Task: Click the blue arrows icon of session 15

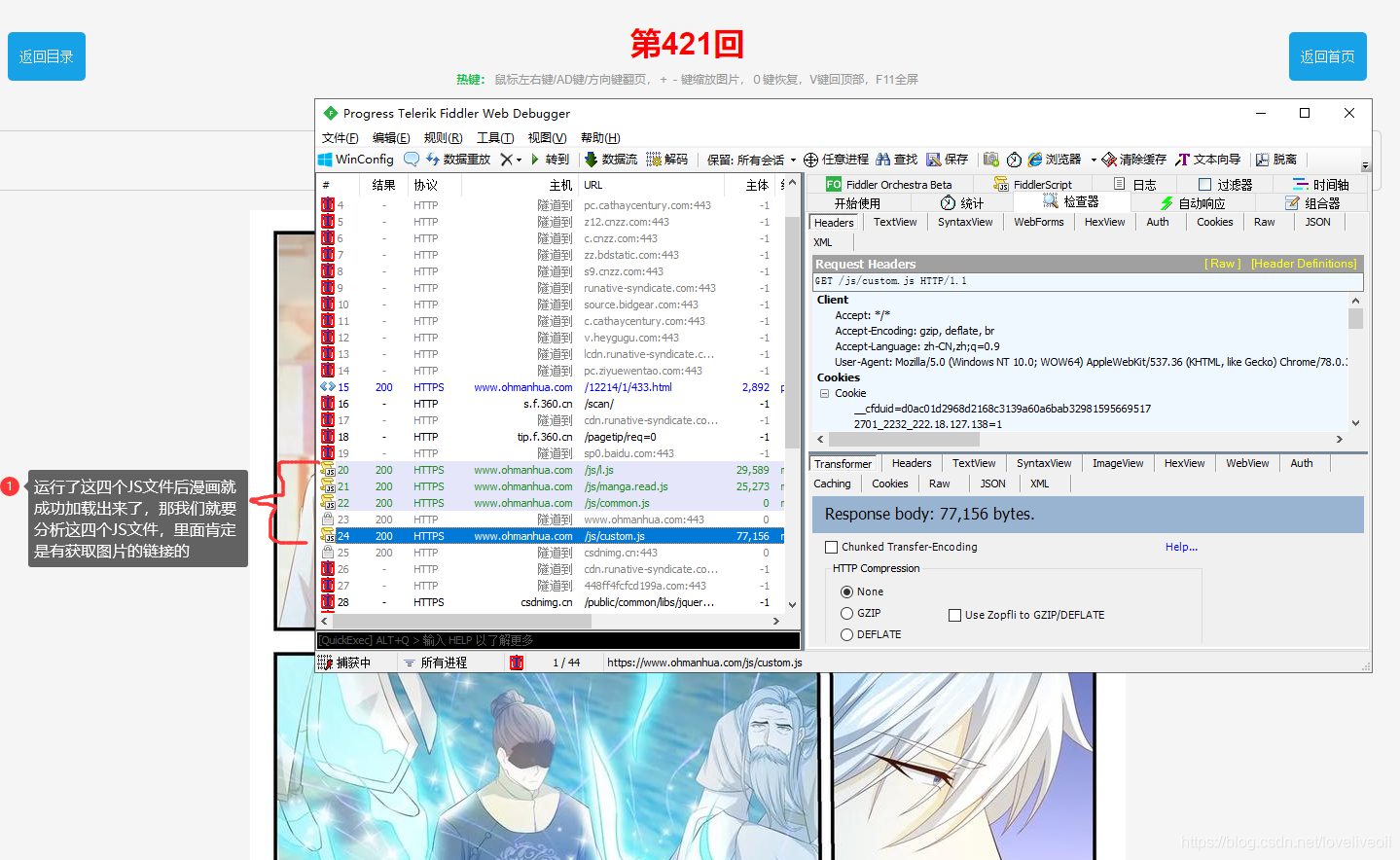Action: pos(328,387)
